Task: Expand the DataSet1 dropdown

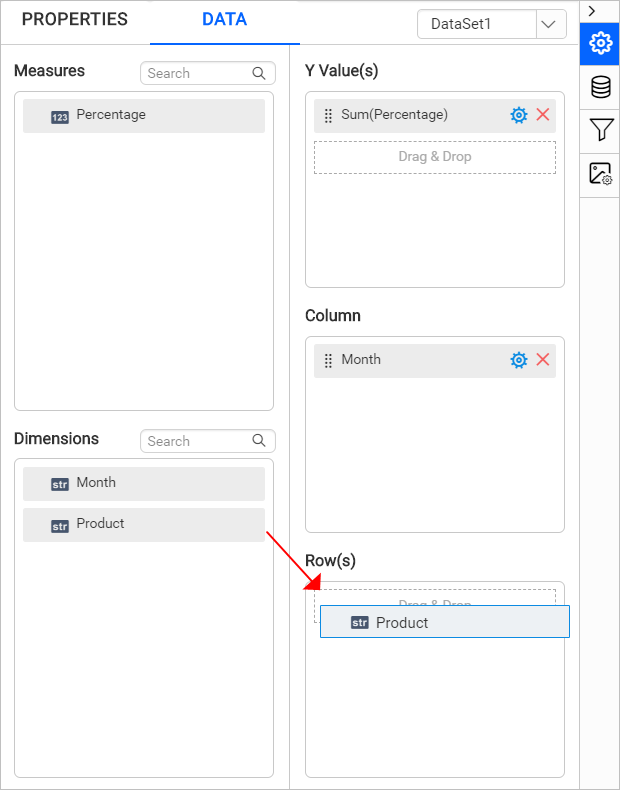Action: click(551, 24)
